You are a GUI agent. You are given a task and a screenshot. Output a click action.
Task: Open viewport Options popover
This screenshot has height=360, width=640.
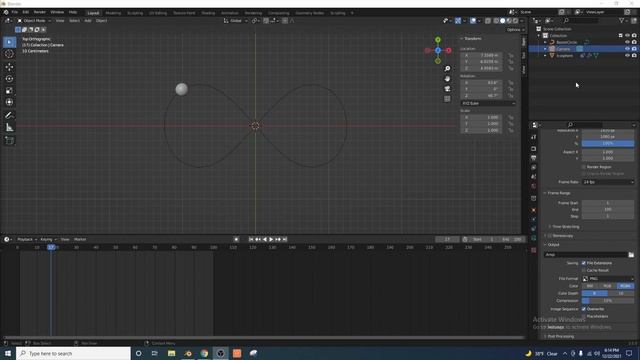tap(515, 30)
